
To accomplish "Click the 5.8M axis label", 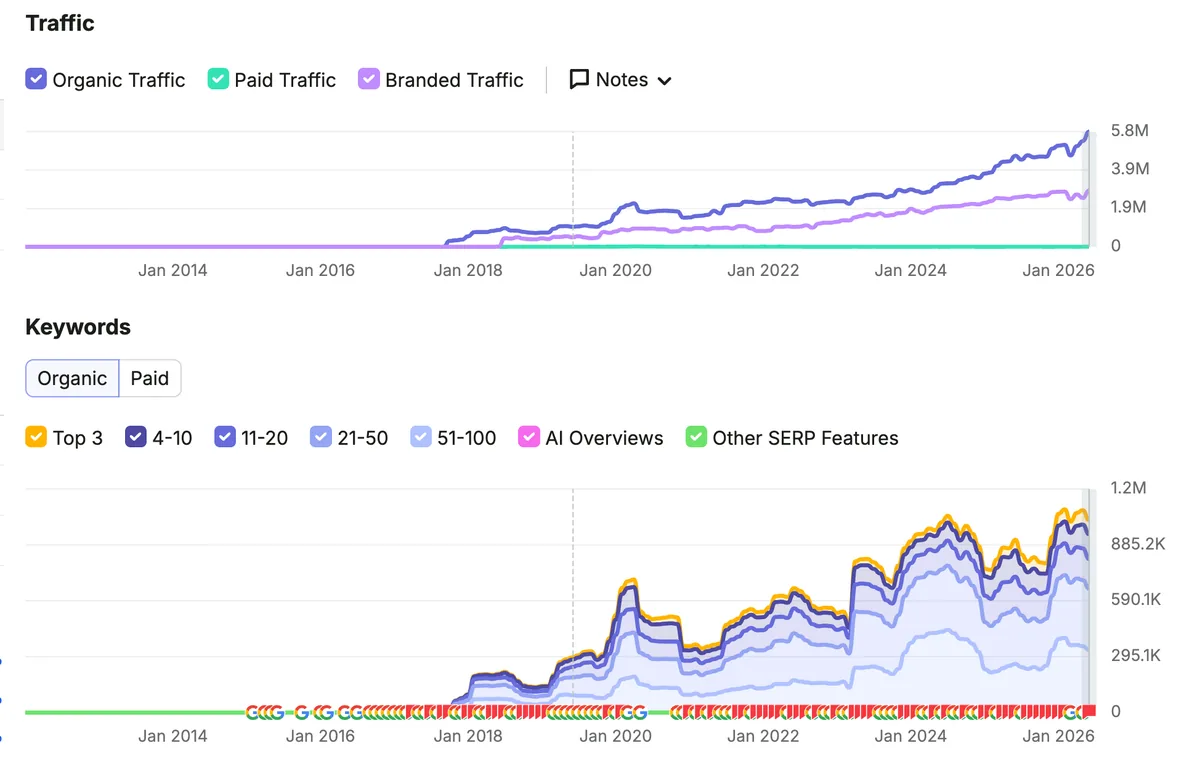I will [1130, 131].
